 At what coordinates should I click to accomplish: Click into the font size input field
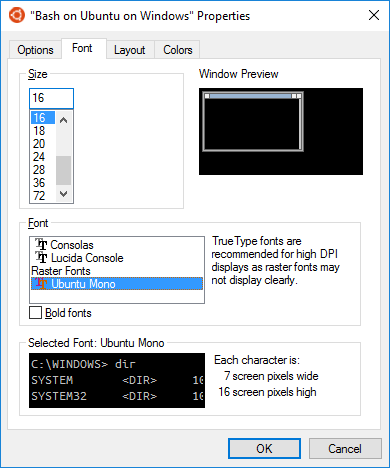tap(51, 98)
